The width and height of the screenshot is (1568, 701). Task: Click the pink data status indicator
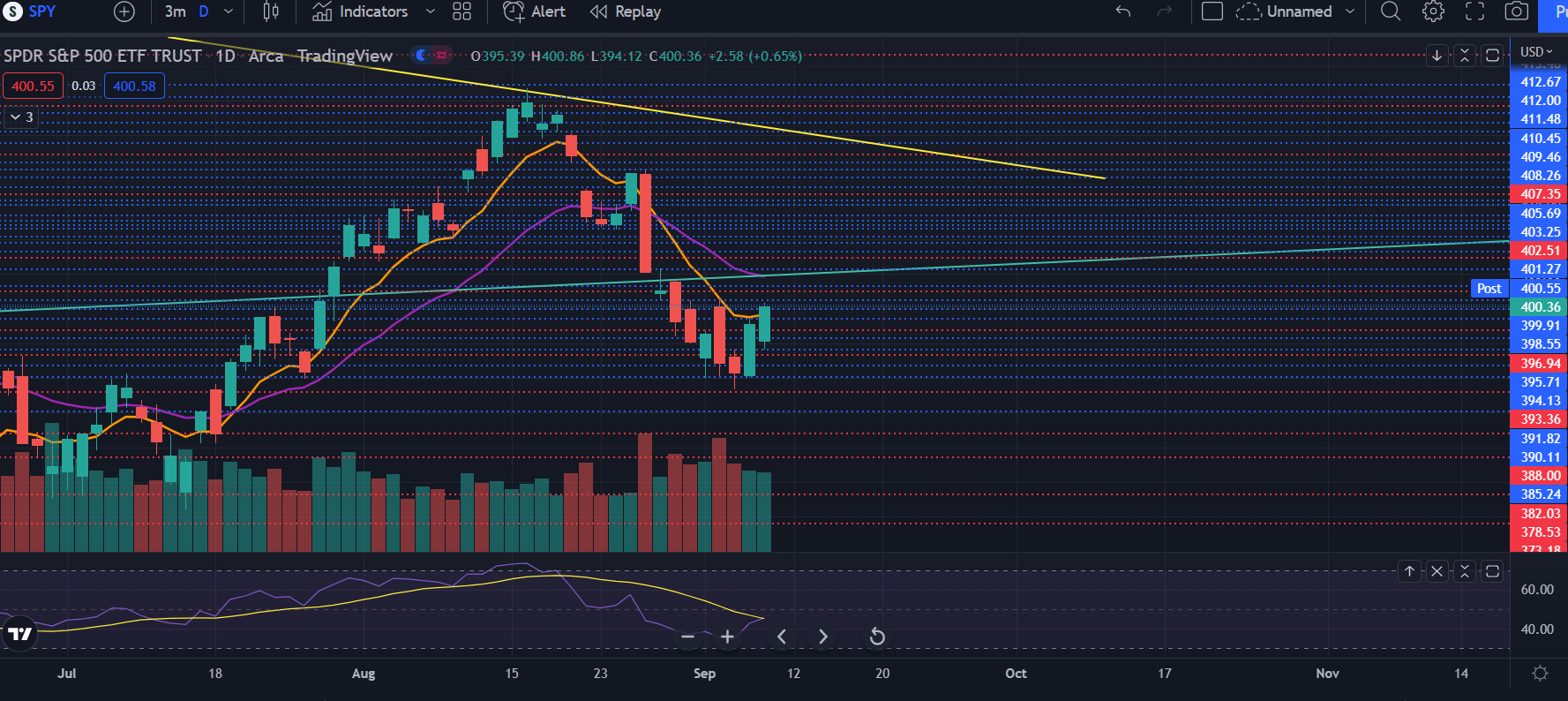point(442,56)
